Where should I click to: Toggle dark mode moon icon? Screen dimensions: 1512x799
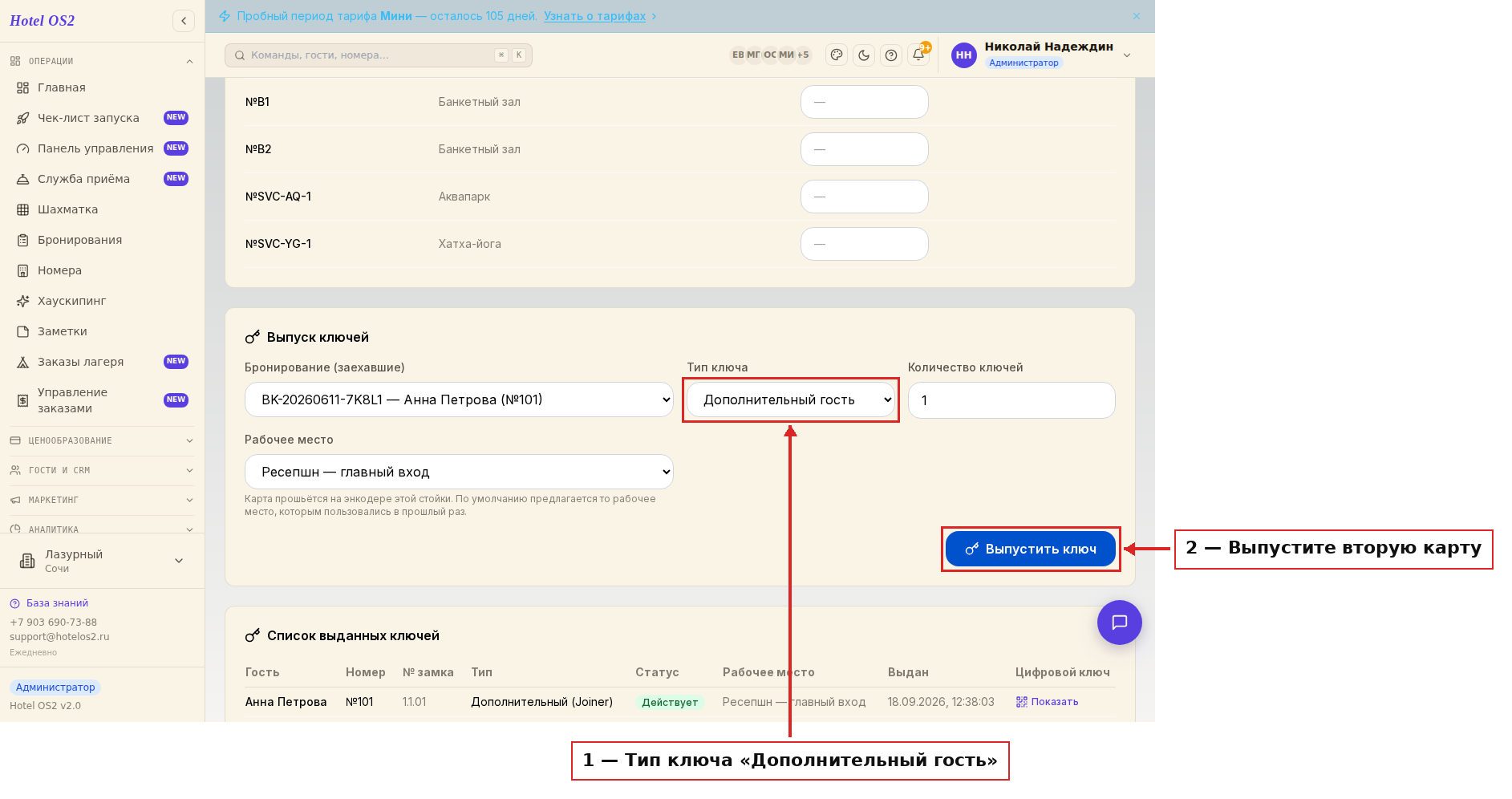(864, 55)
